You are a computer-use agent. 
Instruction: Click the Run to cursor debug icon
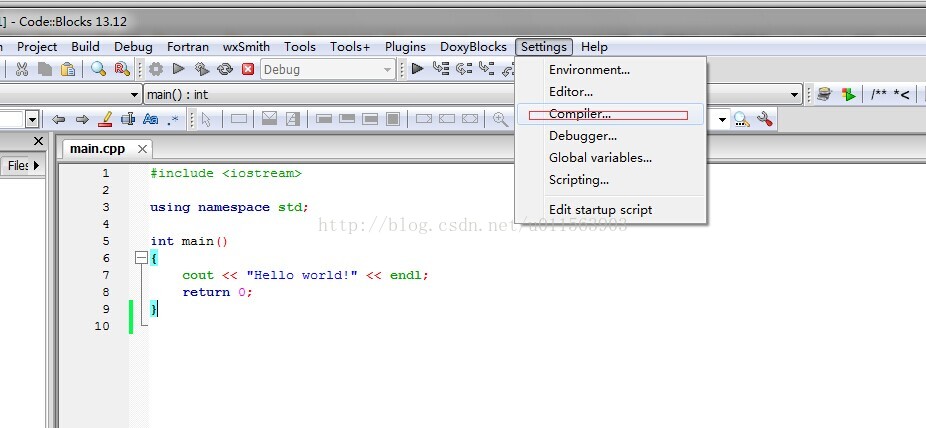441,68
